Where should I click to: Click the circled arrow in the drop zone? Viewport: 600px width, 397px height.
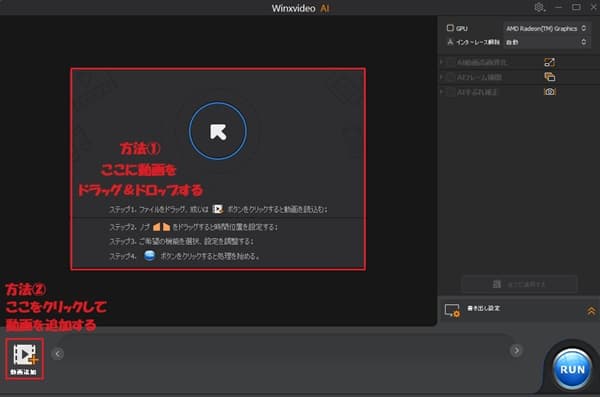click(218, 131)
